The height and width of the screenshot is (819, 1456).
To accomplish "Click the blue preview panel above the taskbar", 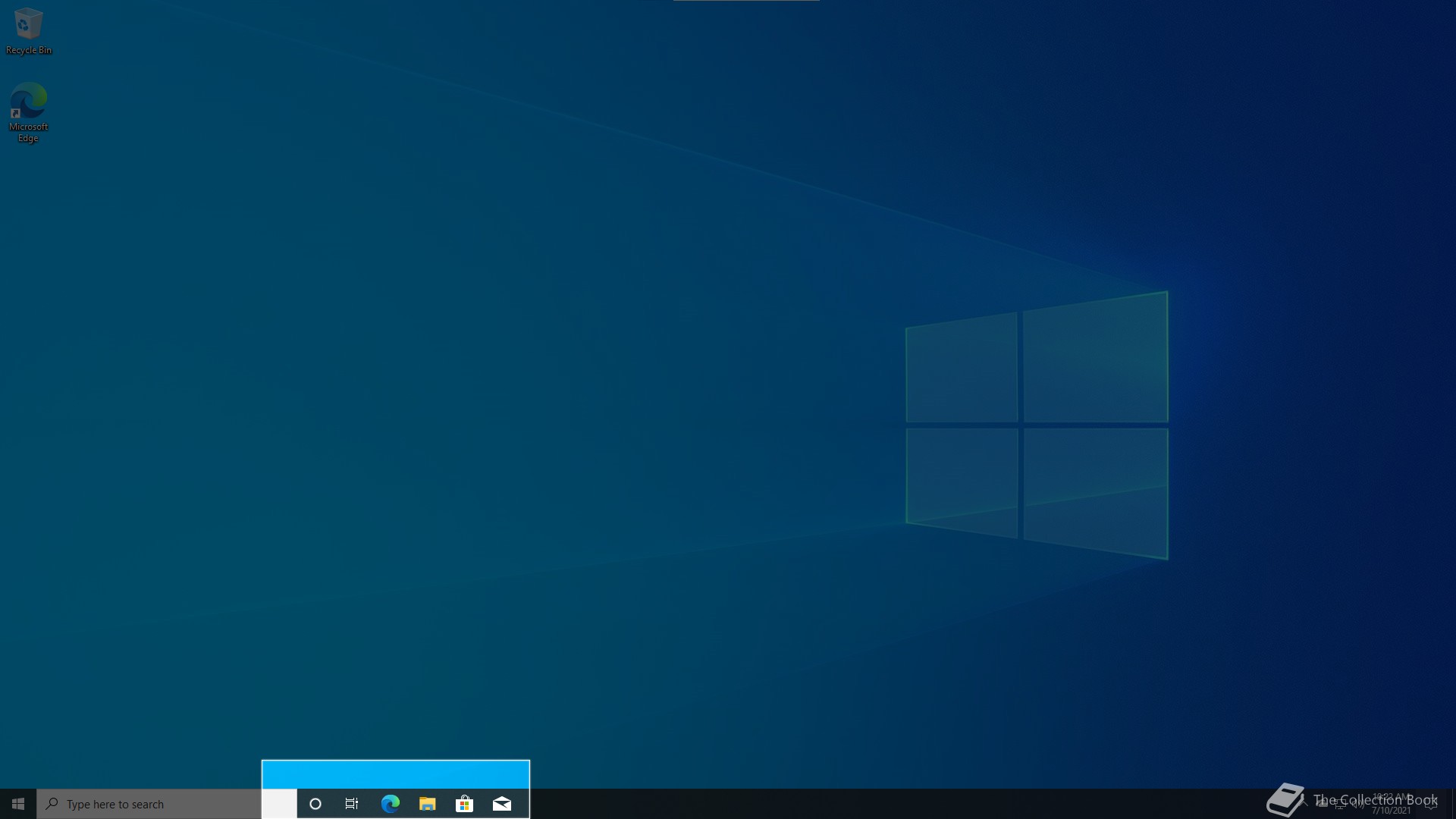I will click(x=395, y=774).
